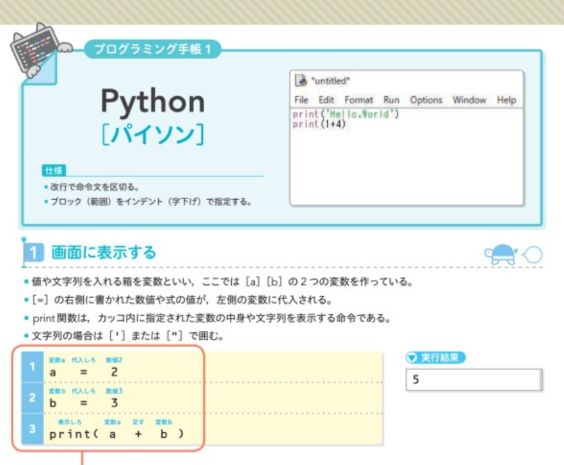Open the File menu in the untitled window

point(301,100)
